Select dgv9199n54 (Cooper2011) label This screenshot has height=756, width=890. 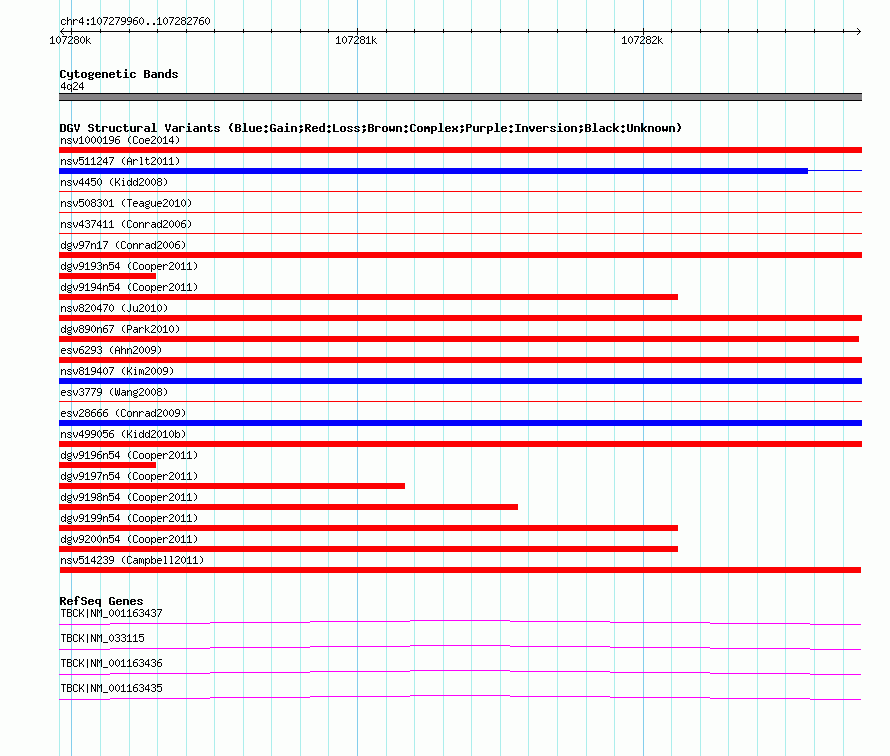129,518
